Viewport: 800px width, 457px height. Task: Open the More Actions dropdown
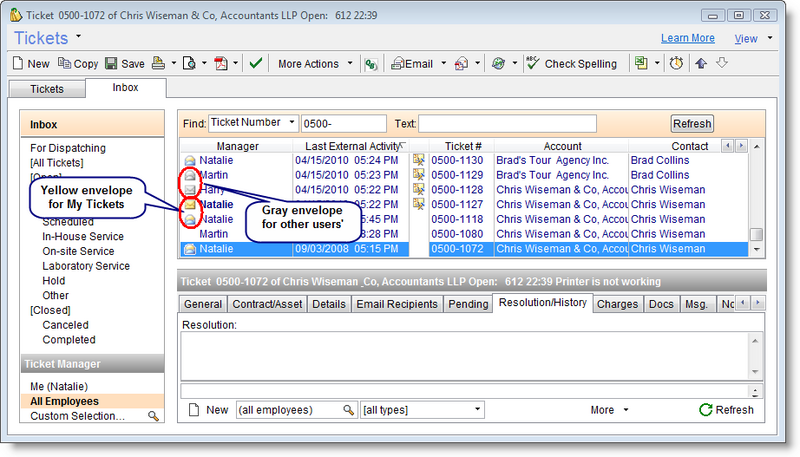tap(313, 64)
